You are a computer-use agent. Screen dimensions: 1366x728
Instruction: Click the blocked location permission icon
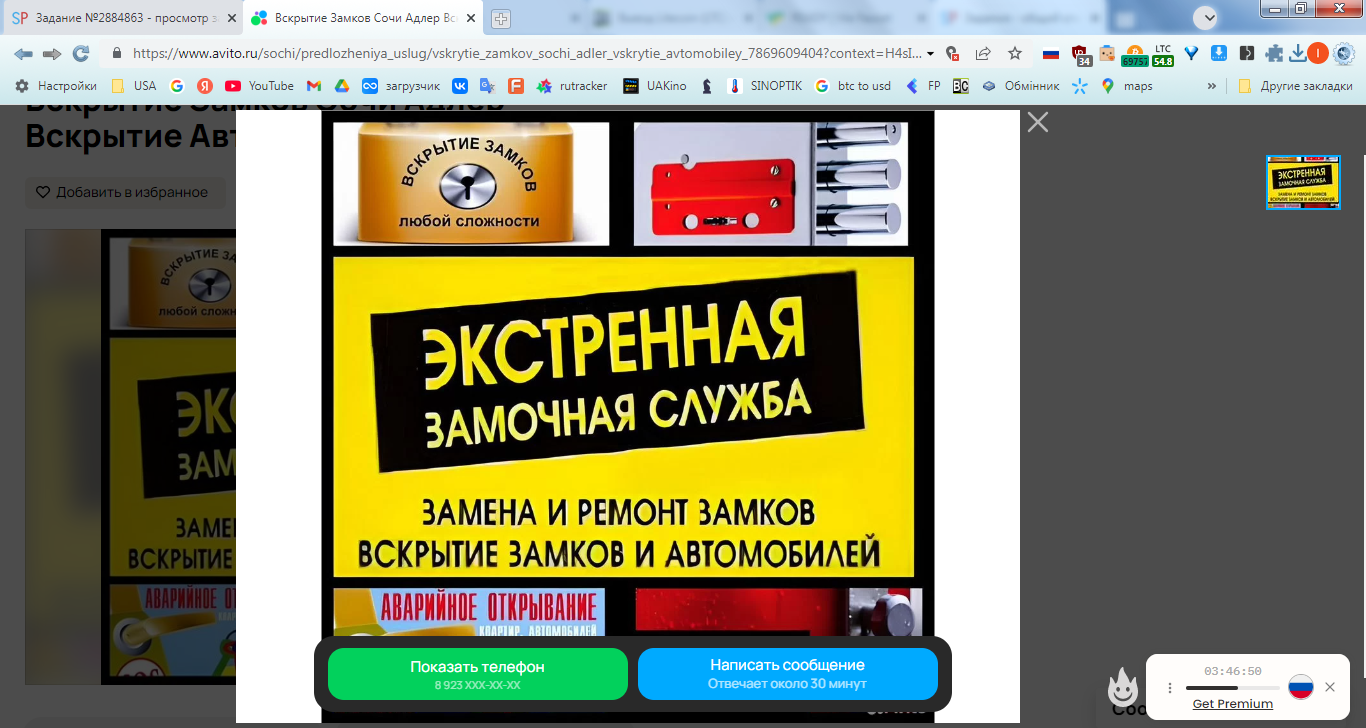(x=952, y=53)
